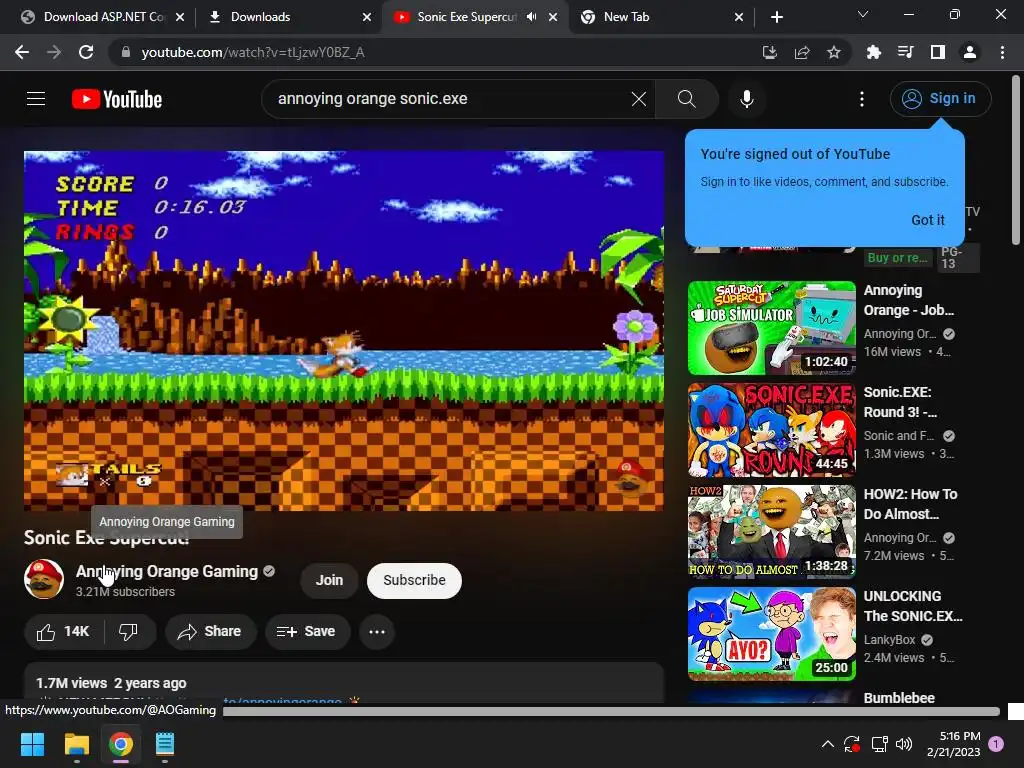Click the Sign in button

click(x=940, y=99)
